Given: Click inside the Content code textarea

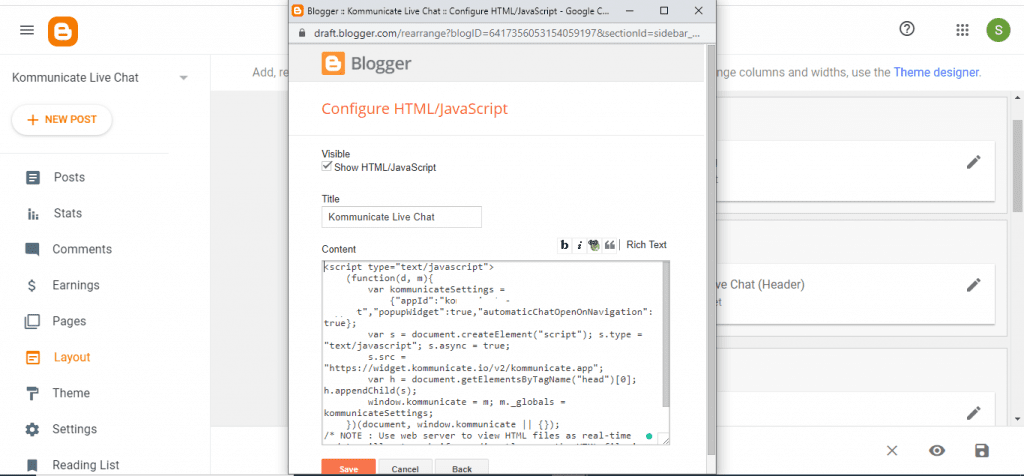Looking at the screenshot, I should click(x=491, y=353).
